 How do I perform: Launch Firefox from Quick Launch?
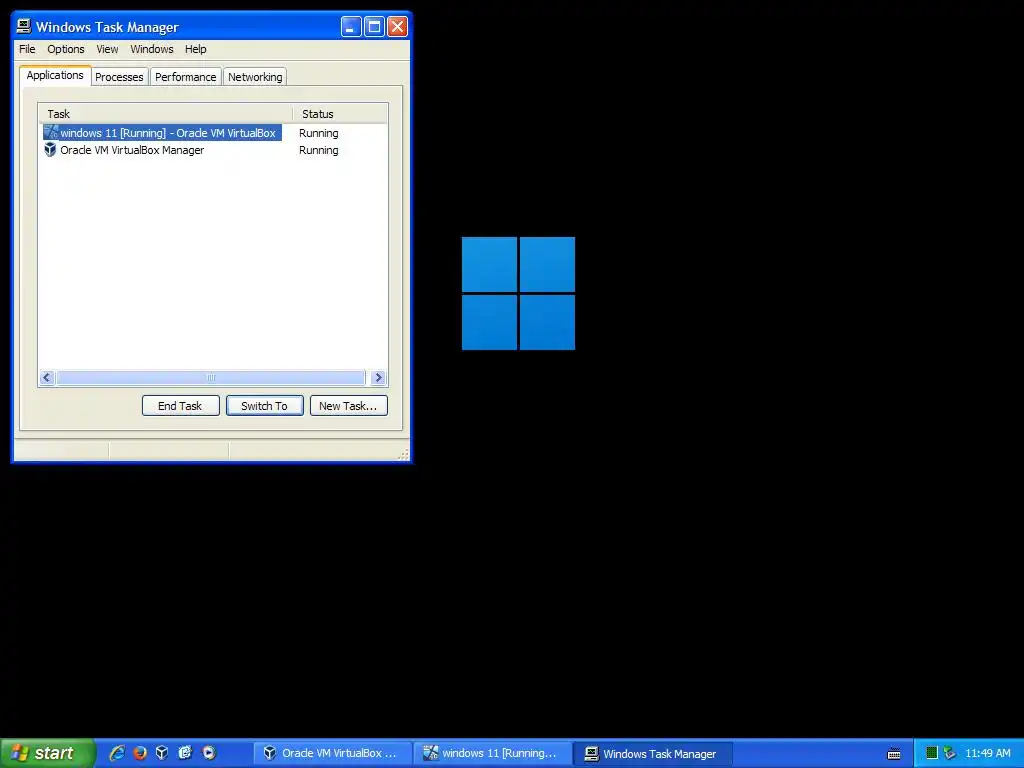(140, 753)
